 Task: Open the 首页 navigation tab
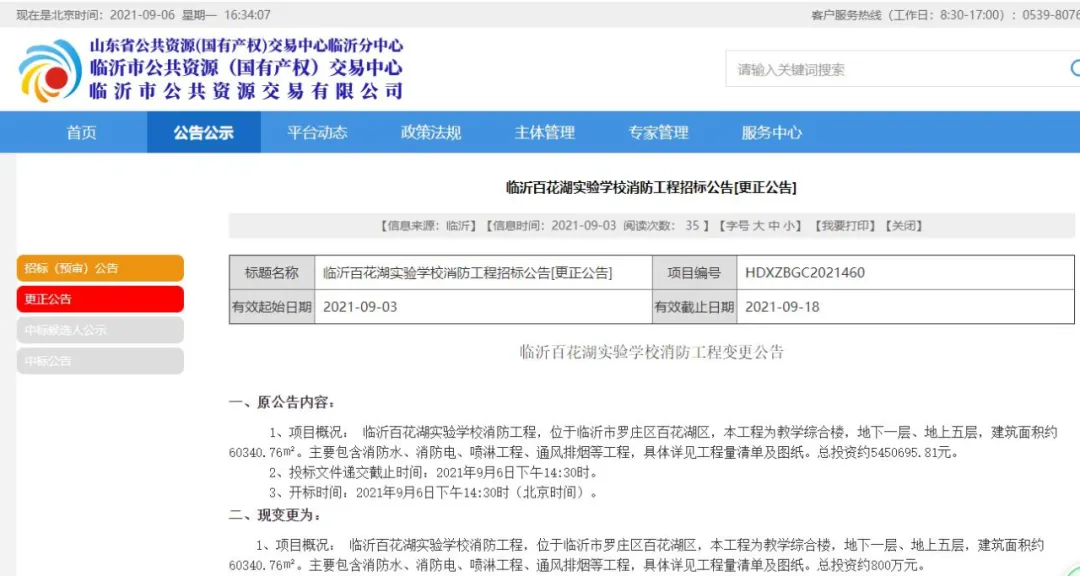click(x=81, y=132)
